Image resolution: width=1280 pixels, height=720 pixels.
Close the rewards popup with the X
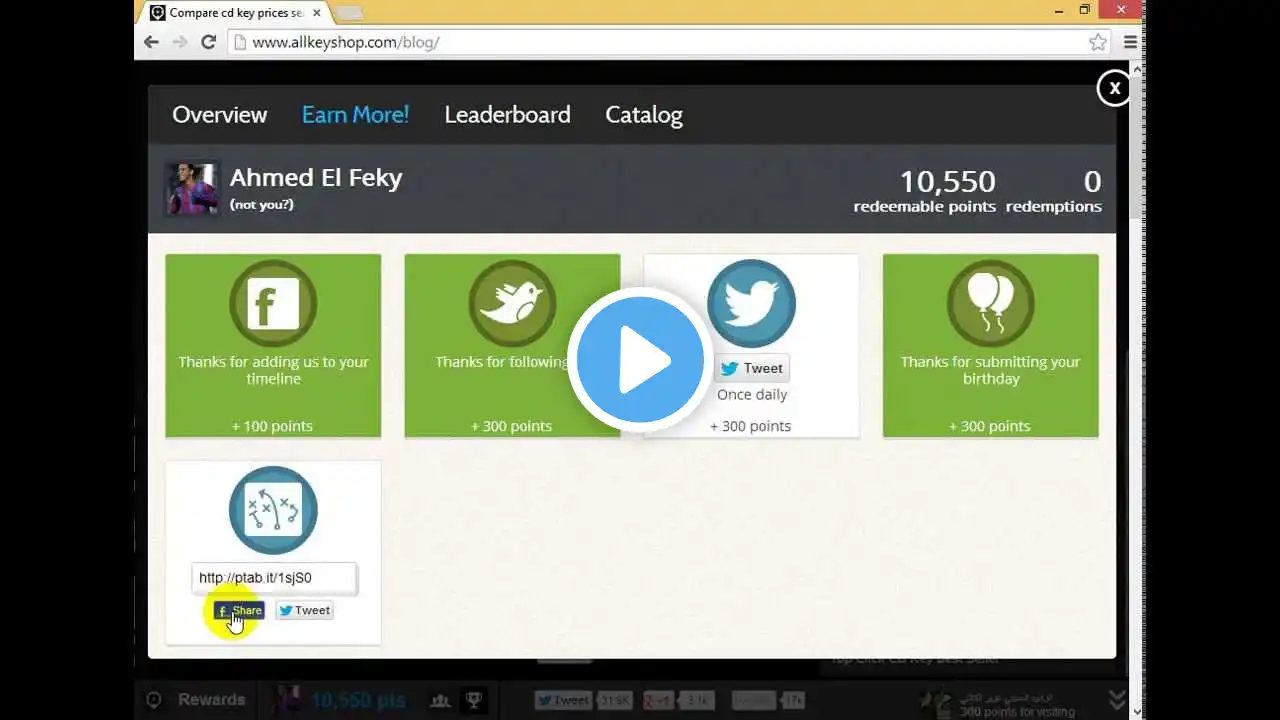point(1113,88)
